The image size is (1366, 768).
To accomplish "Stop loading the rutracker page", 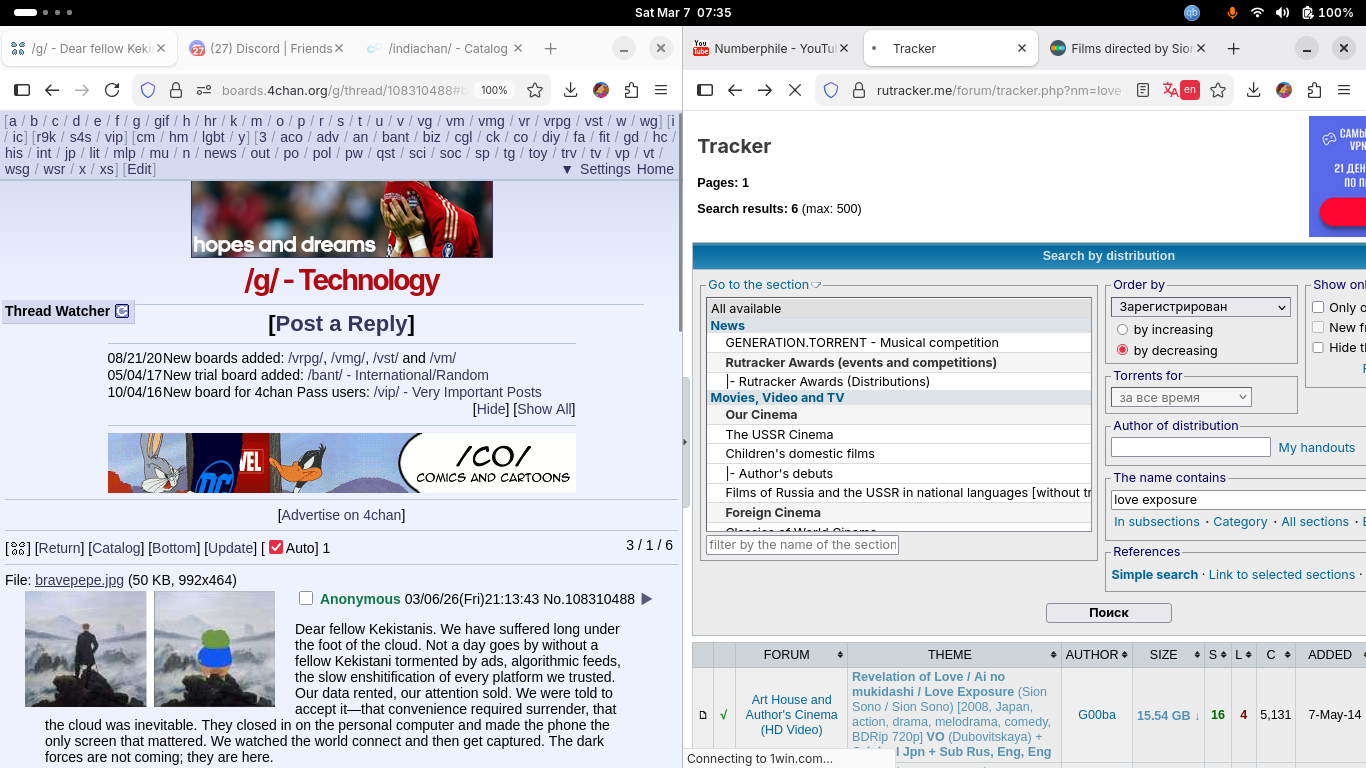I will [795, 90].
